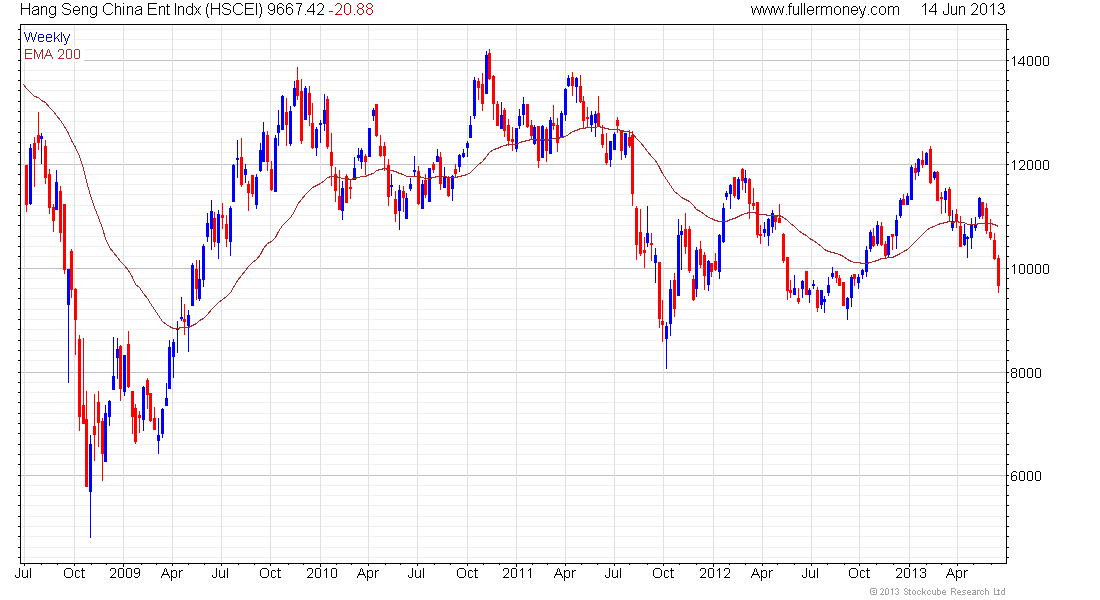Open the www.fullermoney.com website text
The image size is (1100, 600).
824,10
